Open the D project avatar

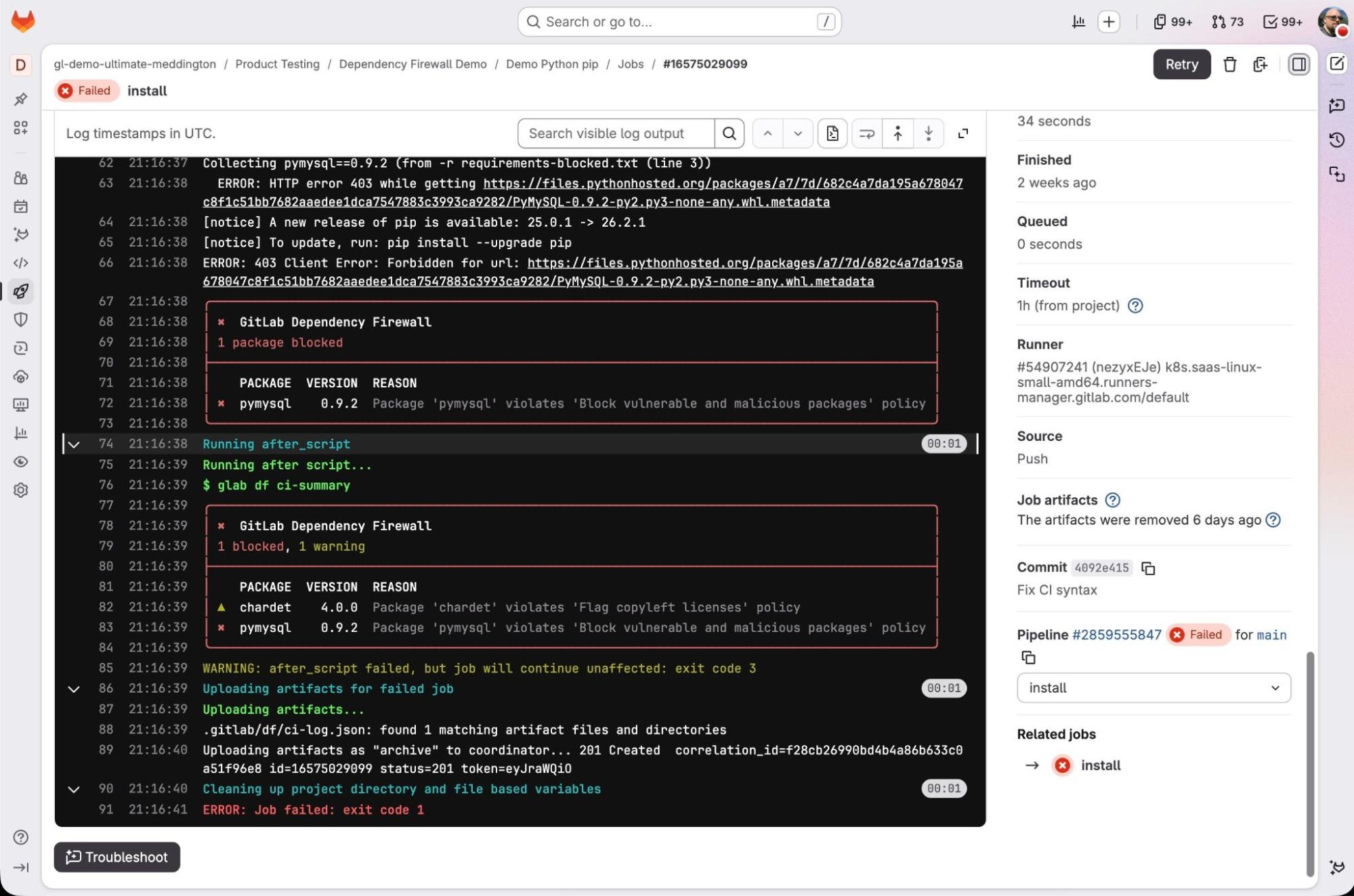[20, 64]
